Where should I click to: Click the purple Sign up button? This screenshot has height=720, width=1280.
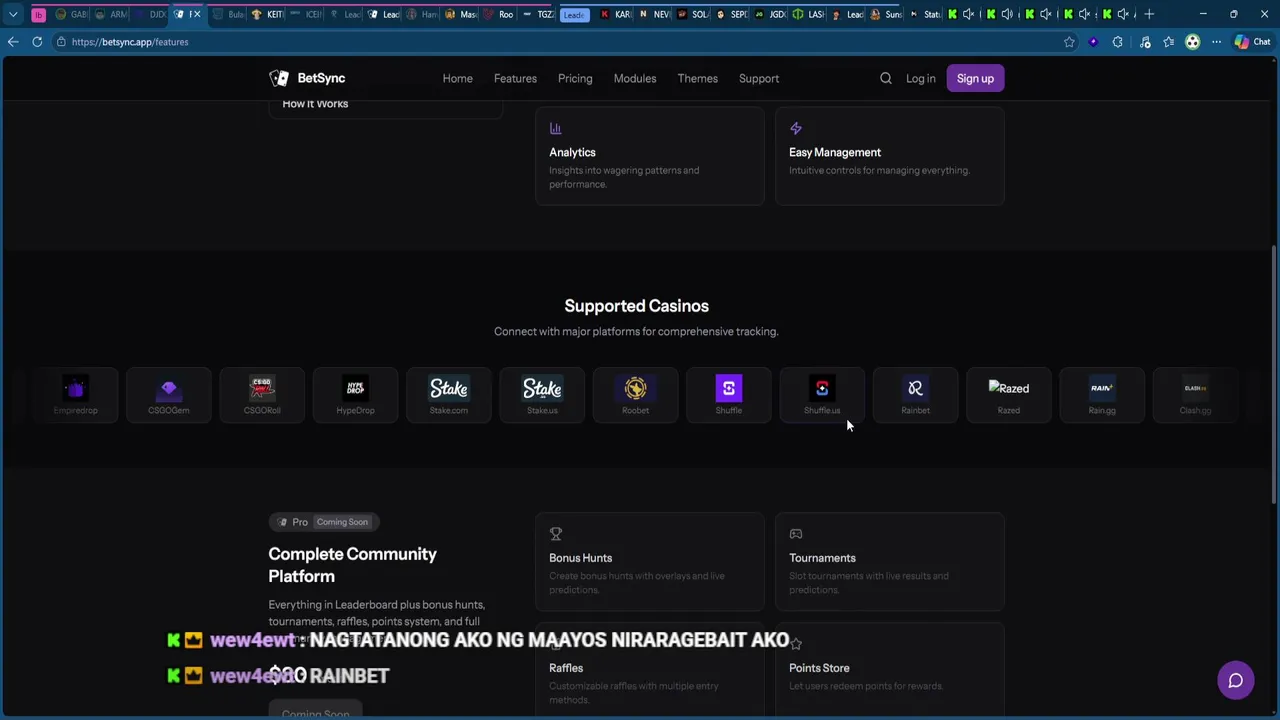[975, 78]
